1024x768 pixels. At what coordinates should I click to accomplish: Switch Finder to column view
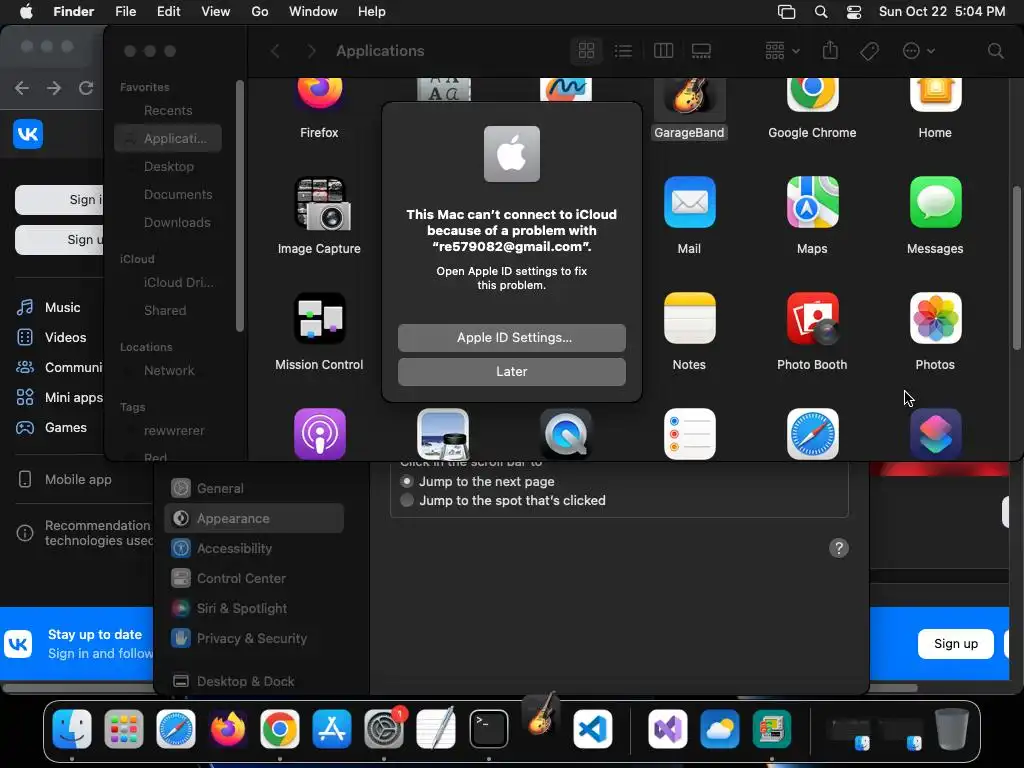click(664, 51)
